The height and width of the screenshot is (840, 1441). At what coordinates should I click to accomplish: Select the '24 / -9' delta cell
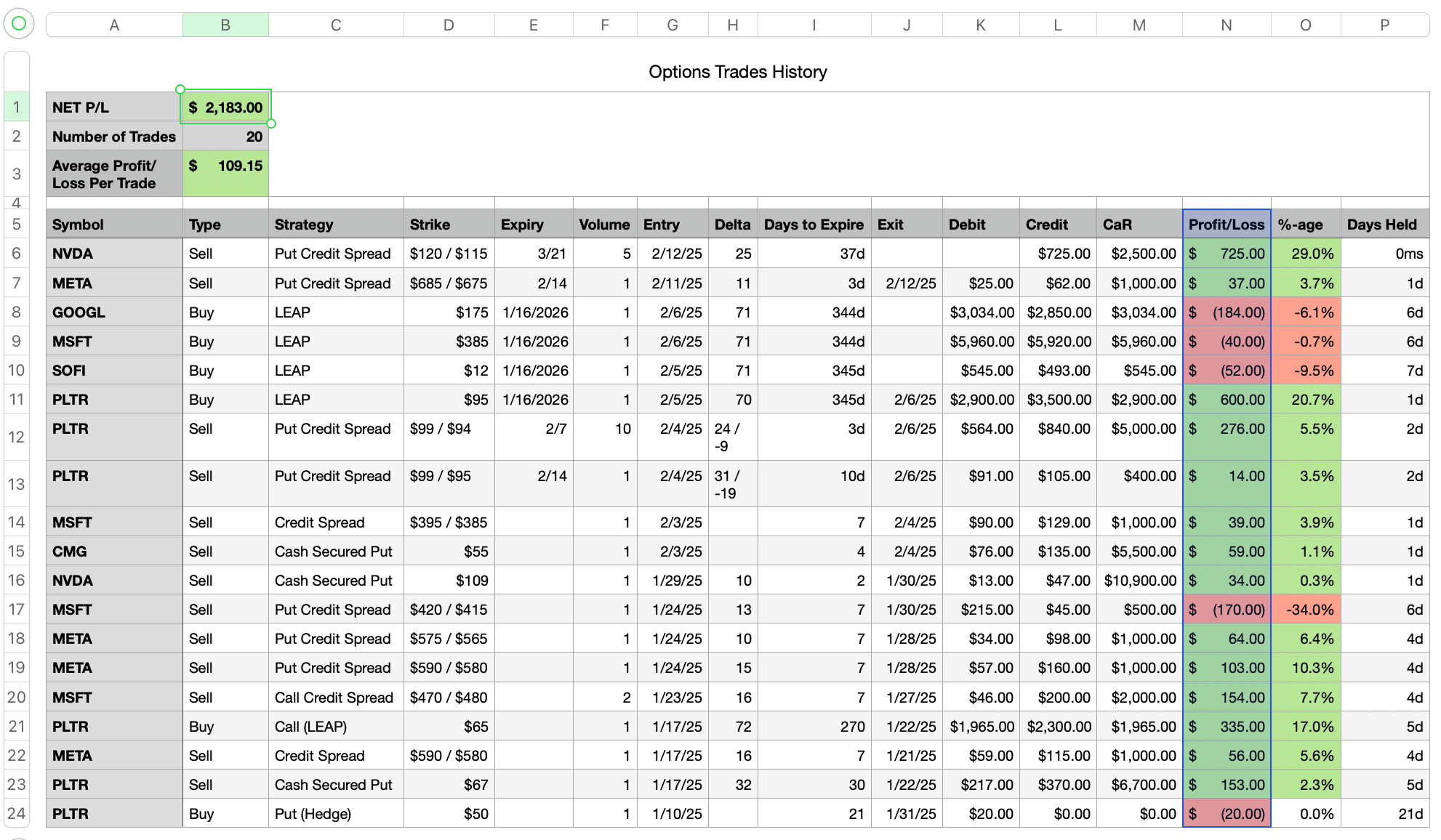coord(733,437)
